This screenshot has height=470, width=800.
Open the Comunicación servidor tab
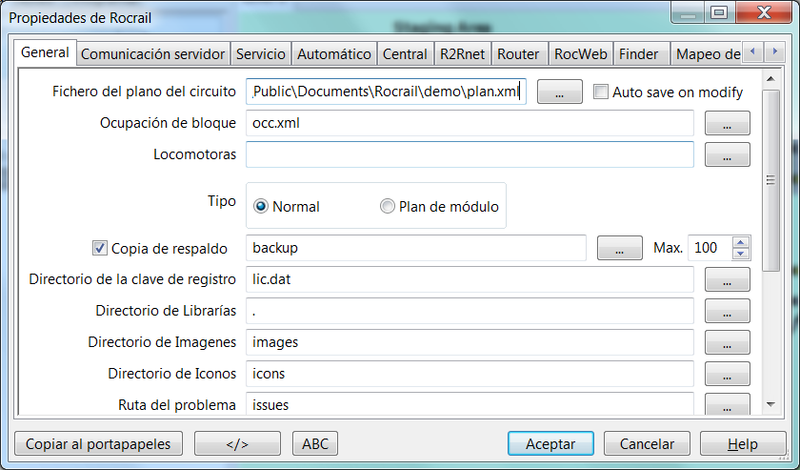(x=153, y=54)
